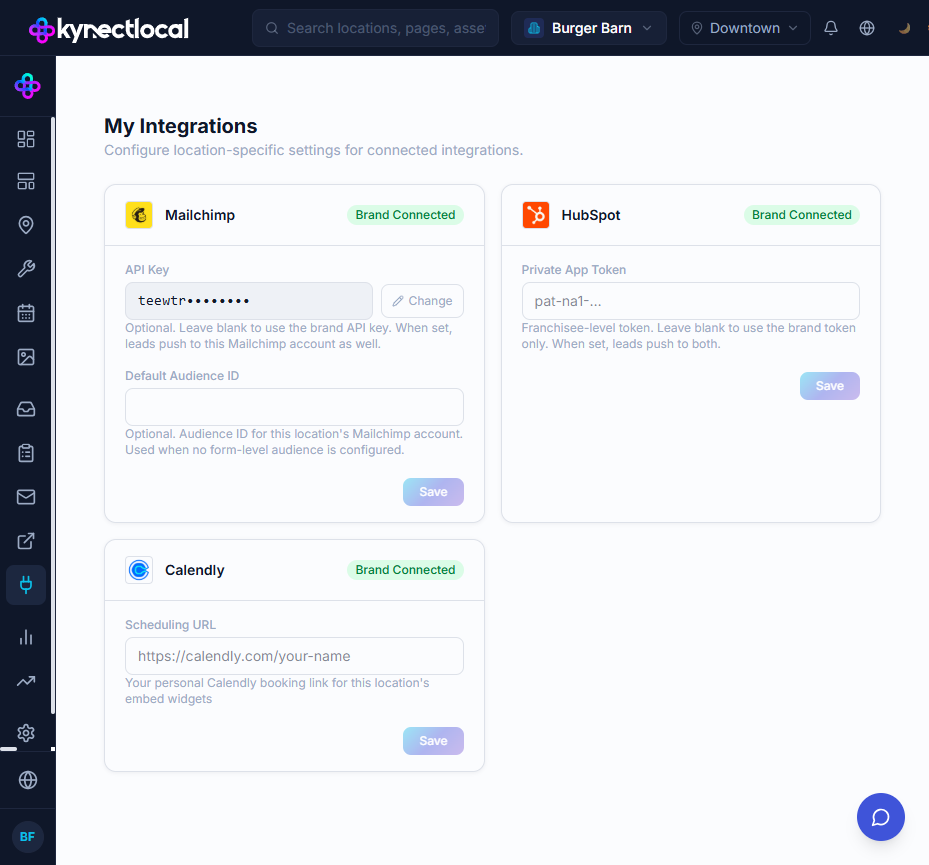Click the kynect flower icon atop sidebar
Screen dimensions: 929x865
coord(27,86)
